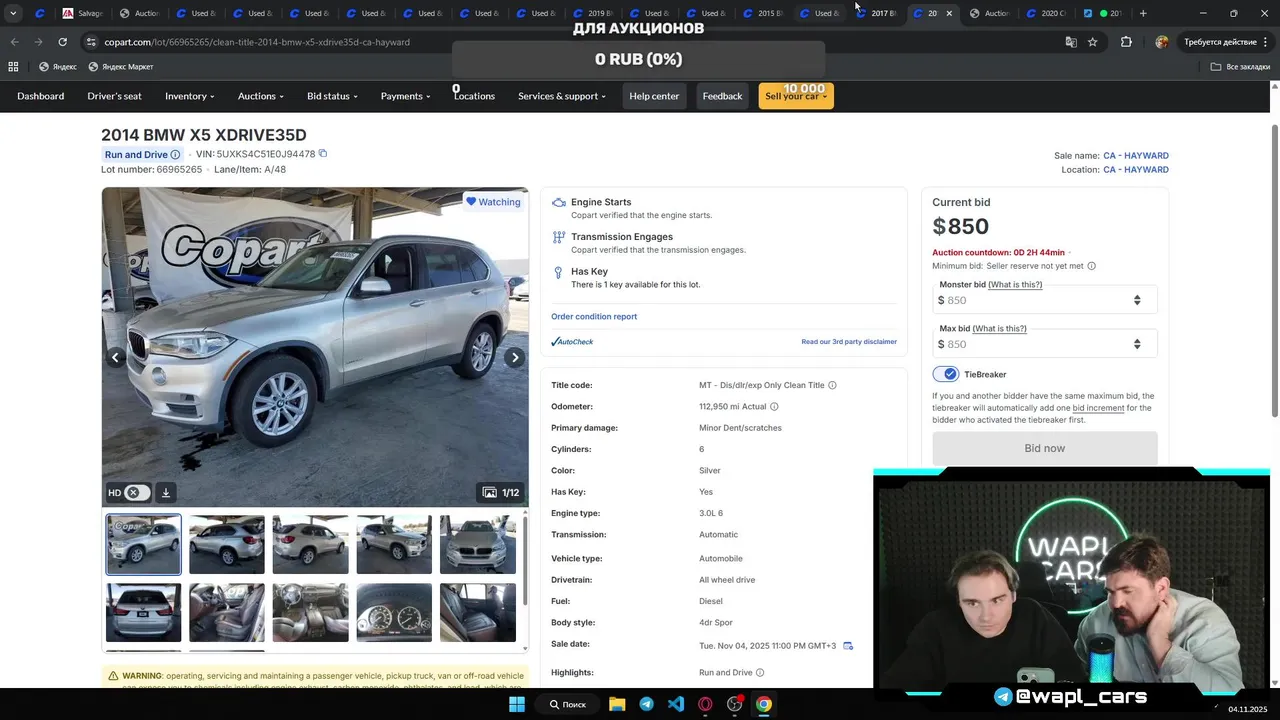Open the Title code info icon
Viewport: 1280px width, 720px height.
(x=832, y=385)
